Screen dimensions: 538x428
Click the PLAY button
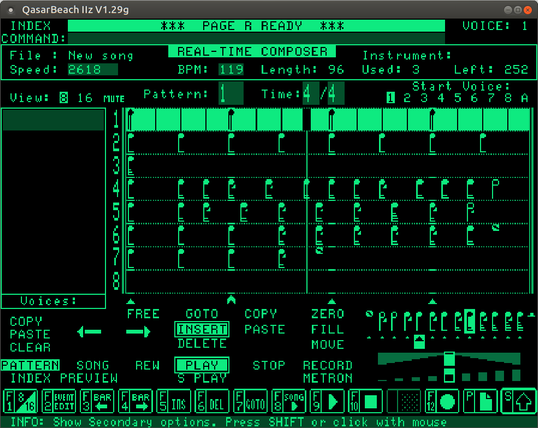click(202, 365)
